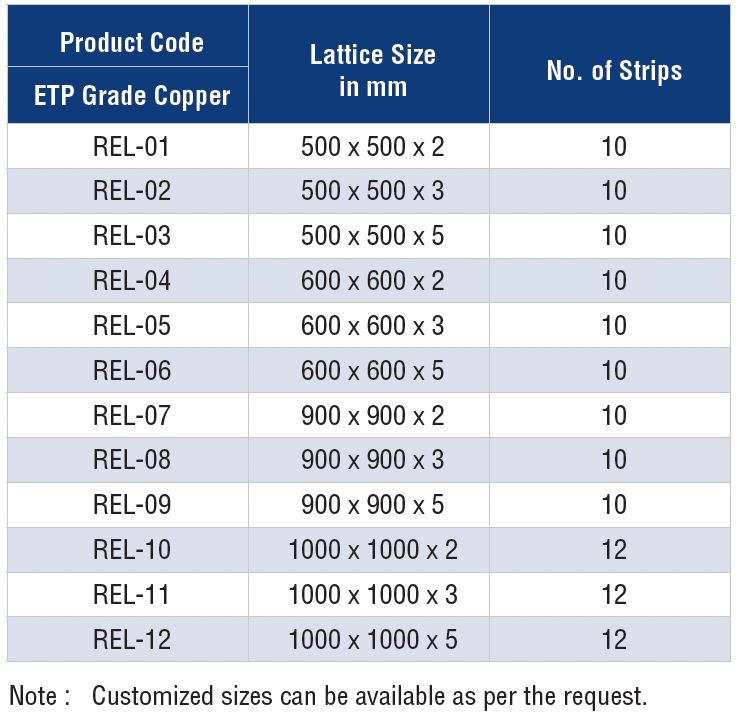Select the REL-01 product code cell
This screenshot has height=716, width=738.
pos(131,147)
